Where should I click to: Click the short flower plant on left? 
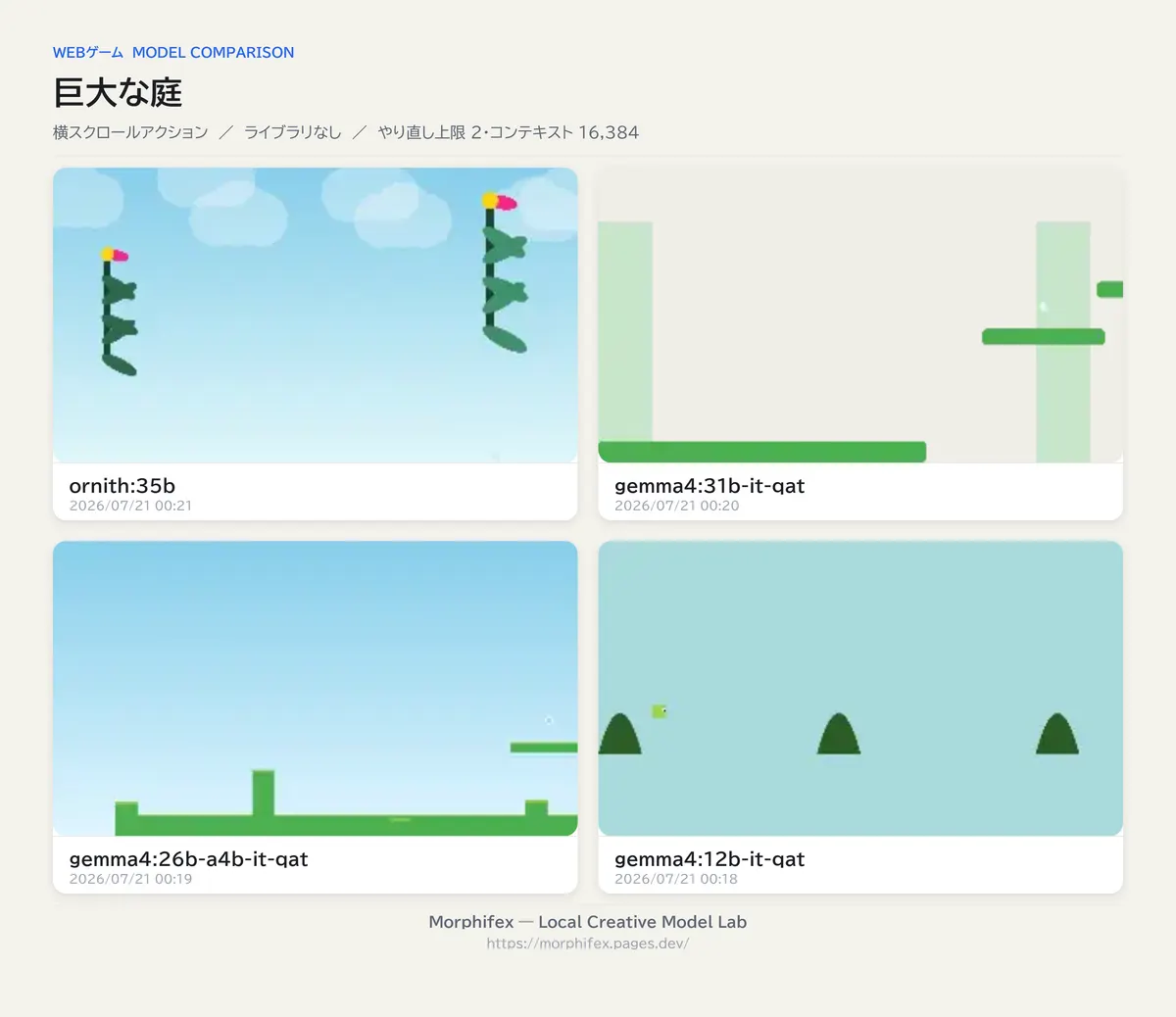(119, 312)
